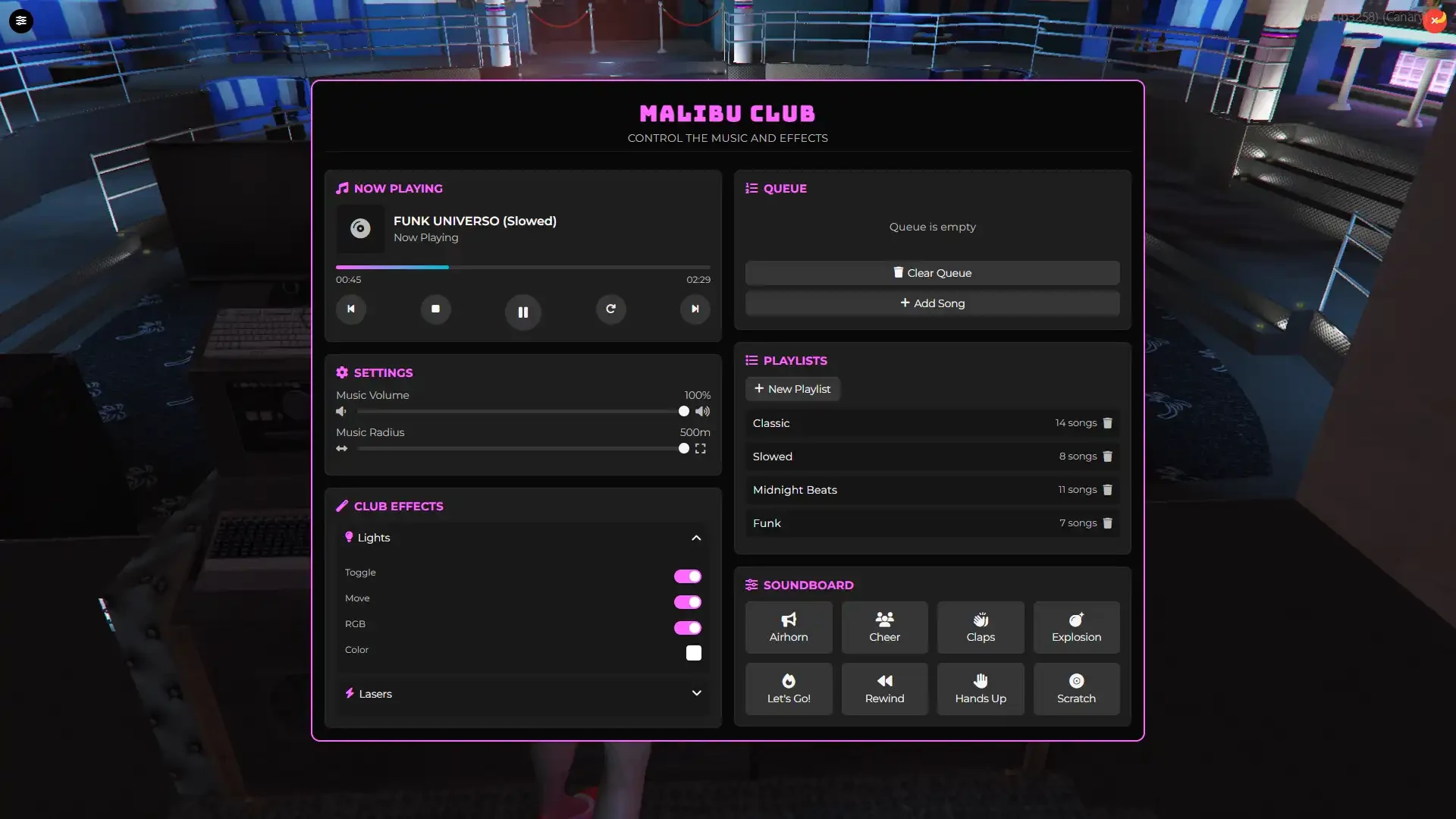
Task: Play the Airhorn sound effect
Action: click(789, 627)
